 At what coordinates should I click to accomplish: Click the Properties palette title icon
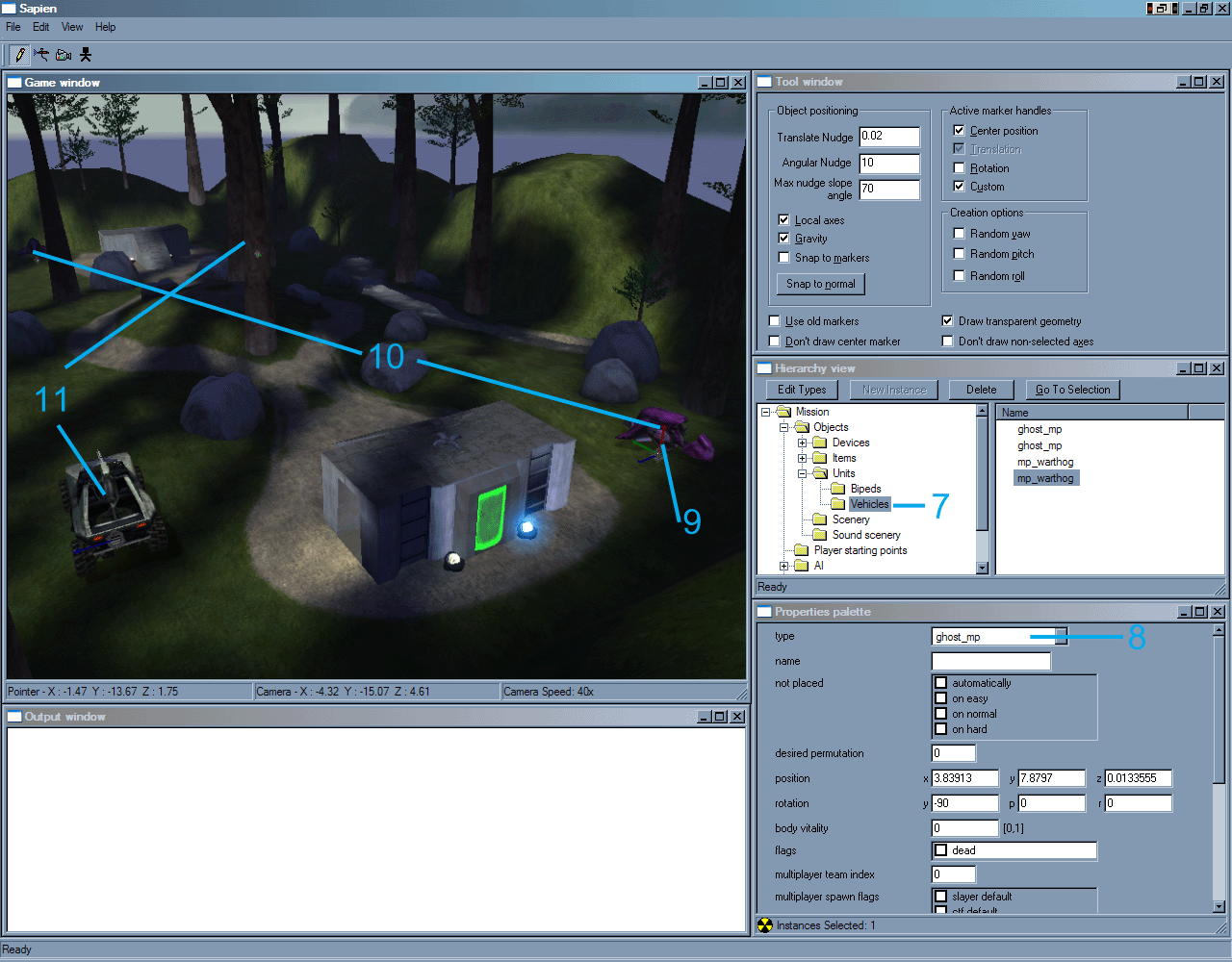click(764, 612)
